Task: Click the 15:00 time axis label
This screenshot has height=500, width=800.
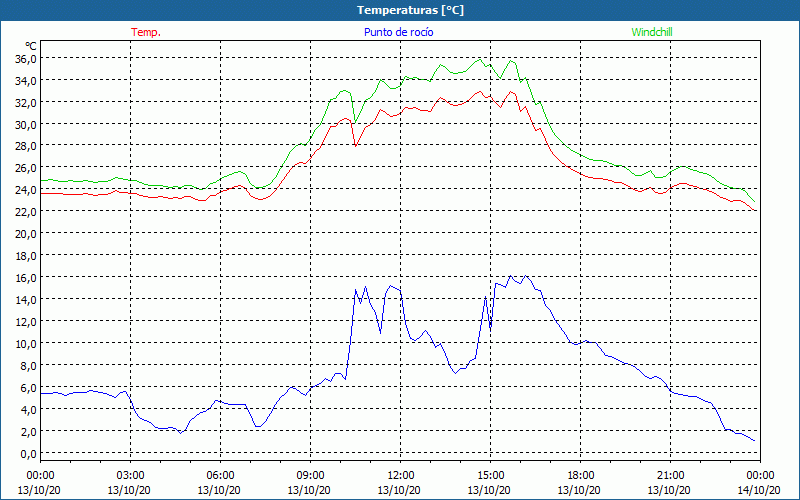Action: [x=490, y=476]
